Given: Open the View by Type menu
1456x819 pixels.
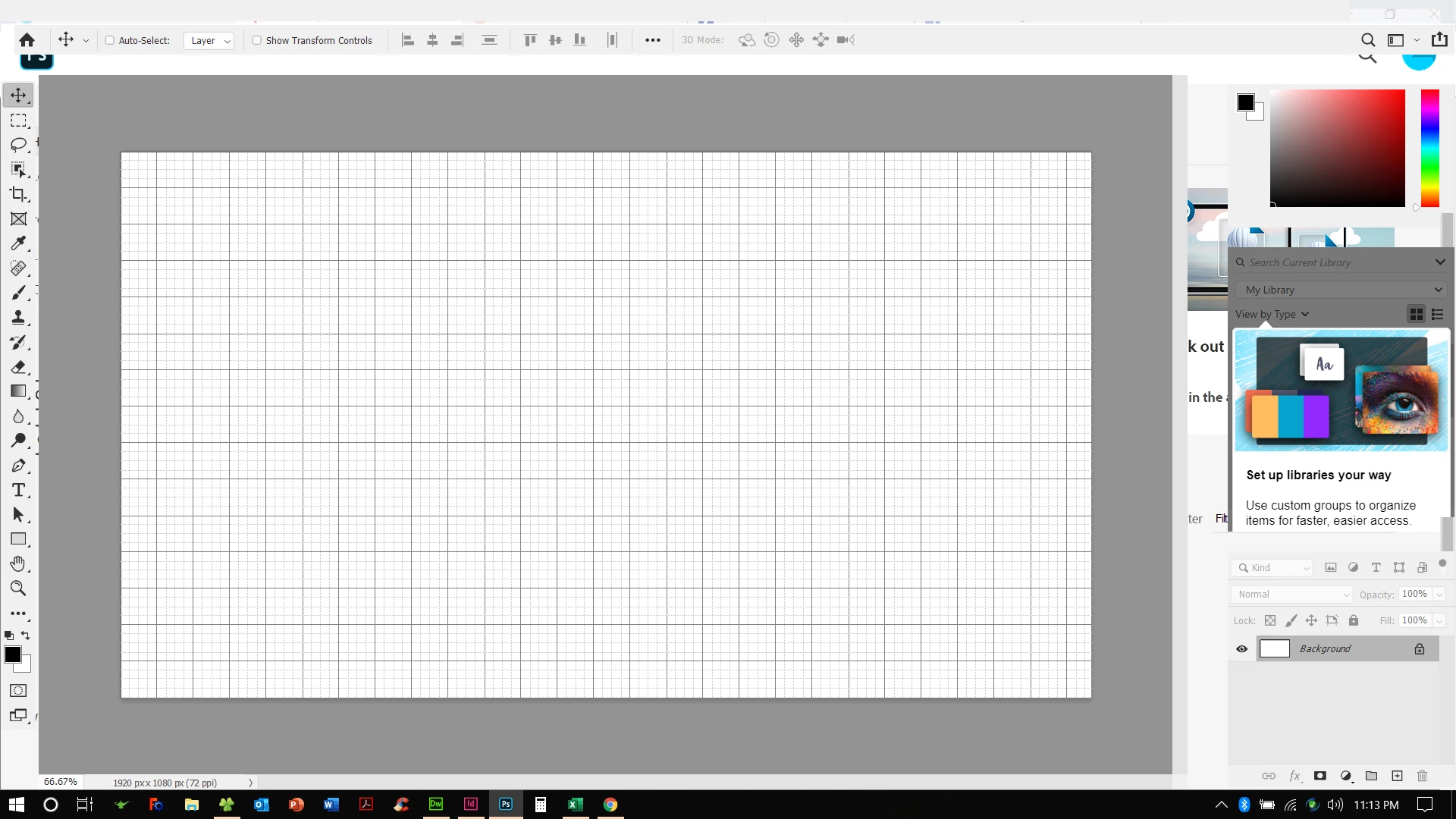Looking at the screenshot, I should coord(1272,314).
